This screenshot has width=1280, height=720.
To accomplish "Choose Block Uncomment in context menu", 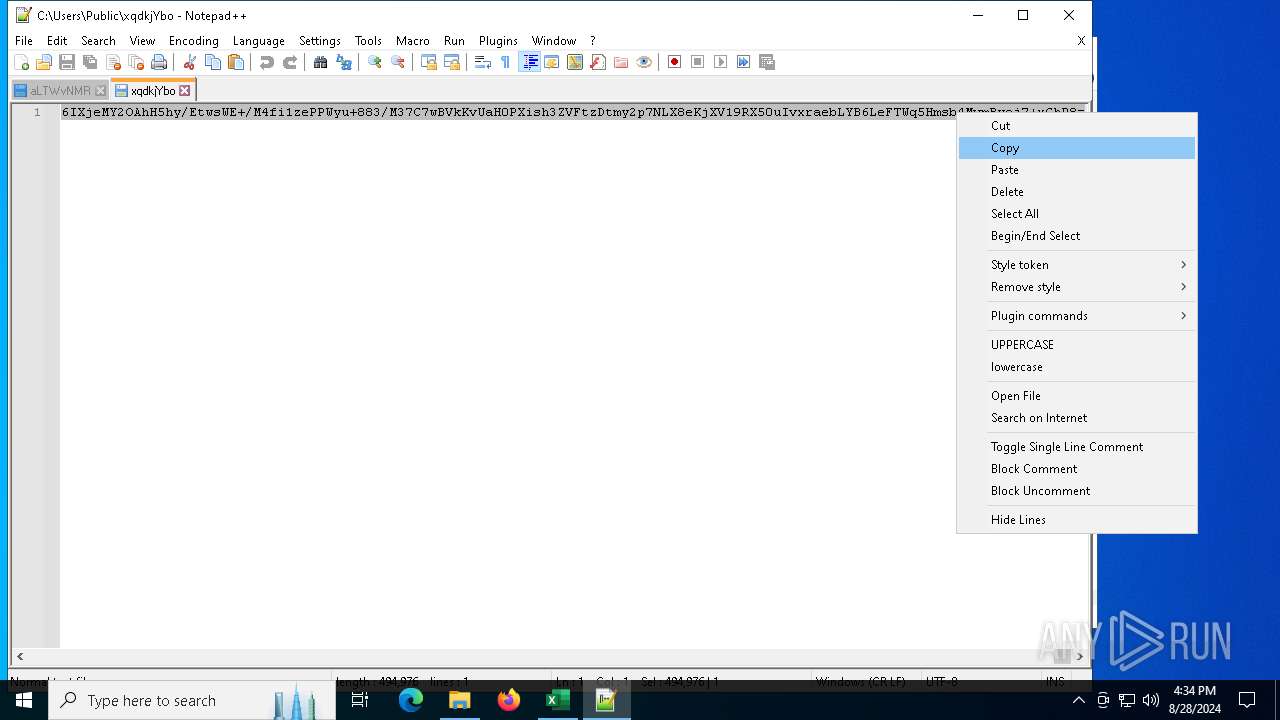I will 1077,491.
